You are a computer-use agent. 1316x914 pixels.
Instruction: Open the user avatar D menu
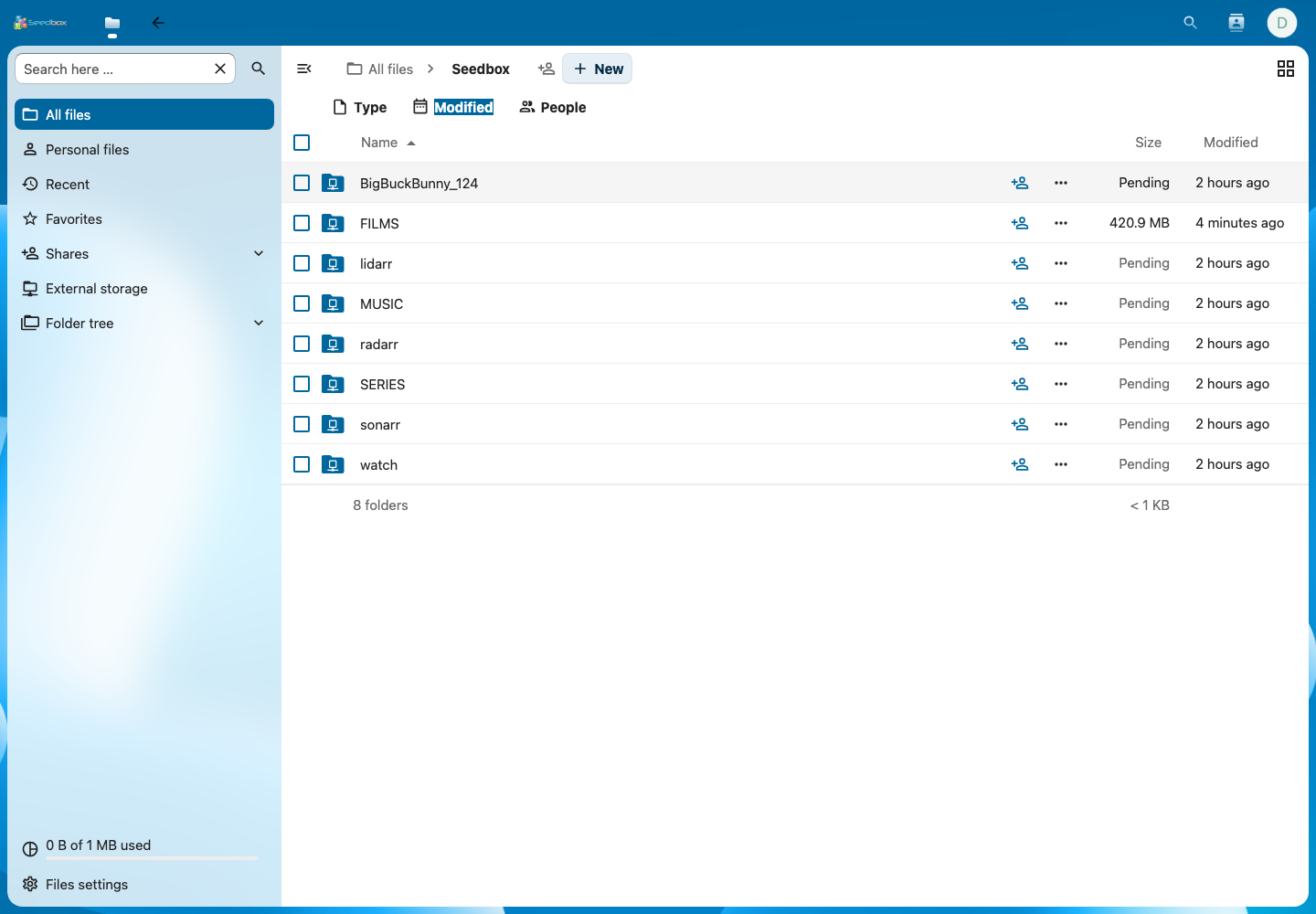tap(1282, 23)
